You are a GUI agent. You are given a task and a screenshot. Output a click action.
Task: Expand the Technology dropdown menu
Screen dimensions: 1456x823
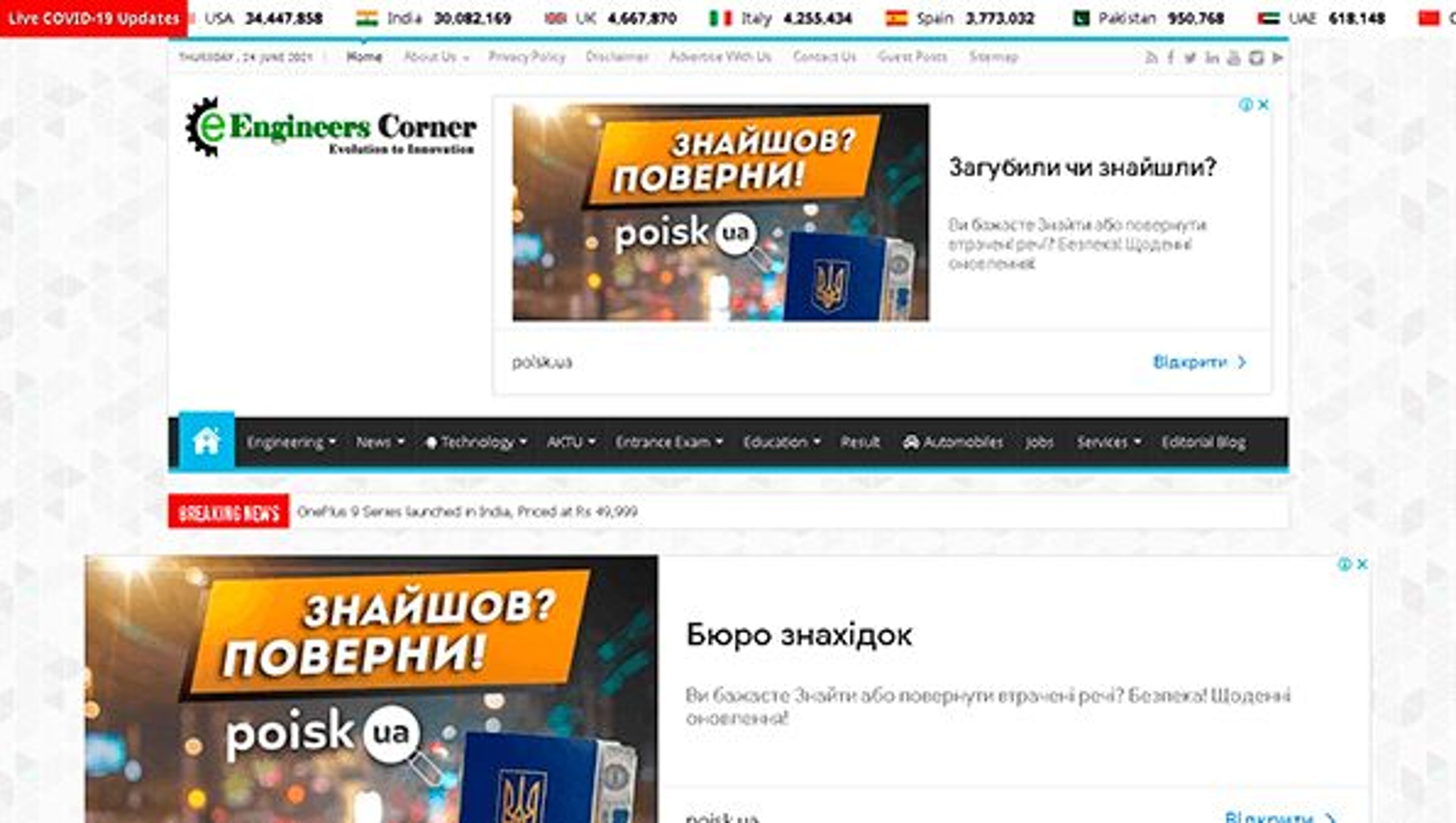(477, 442)
